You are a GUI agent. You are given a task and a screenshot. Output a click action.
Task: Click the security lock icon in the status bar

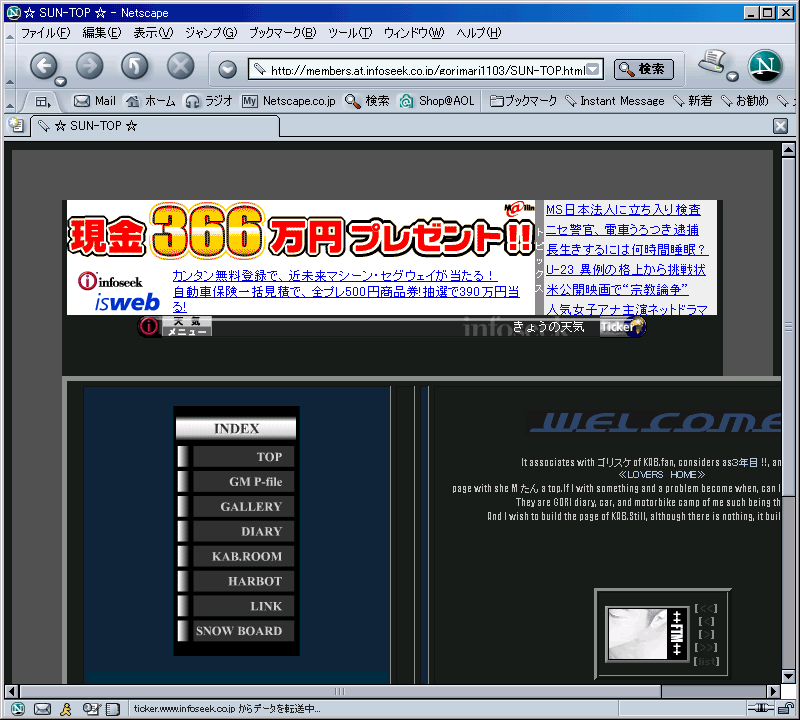pos(786,708)
